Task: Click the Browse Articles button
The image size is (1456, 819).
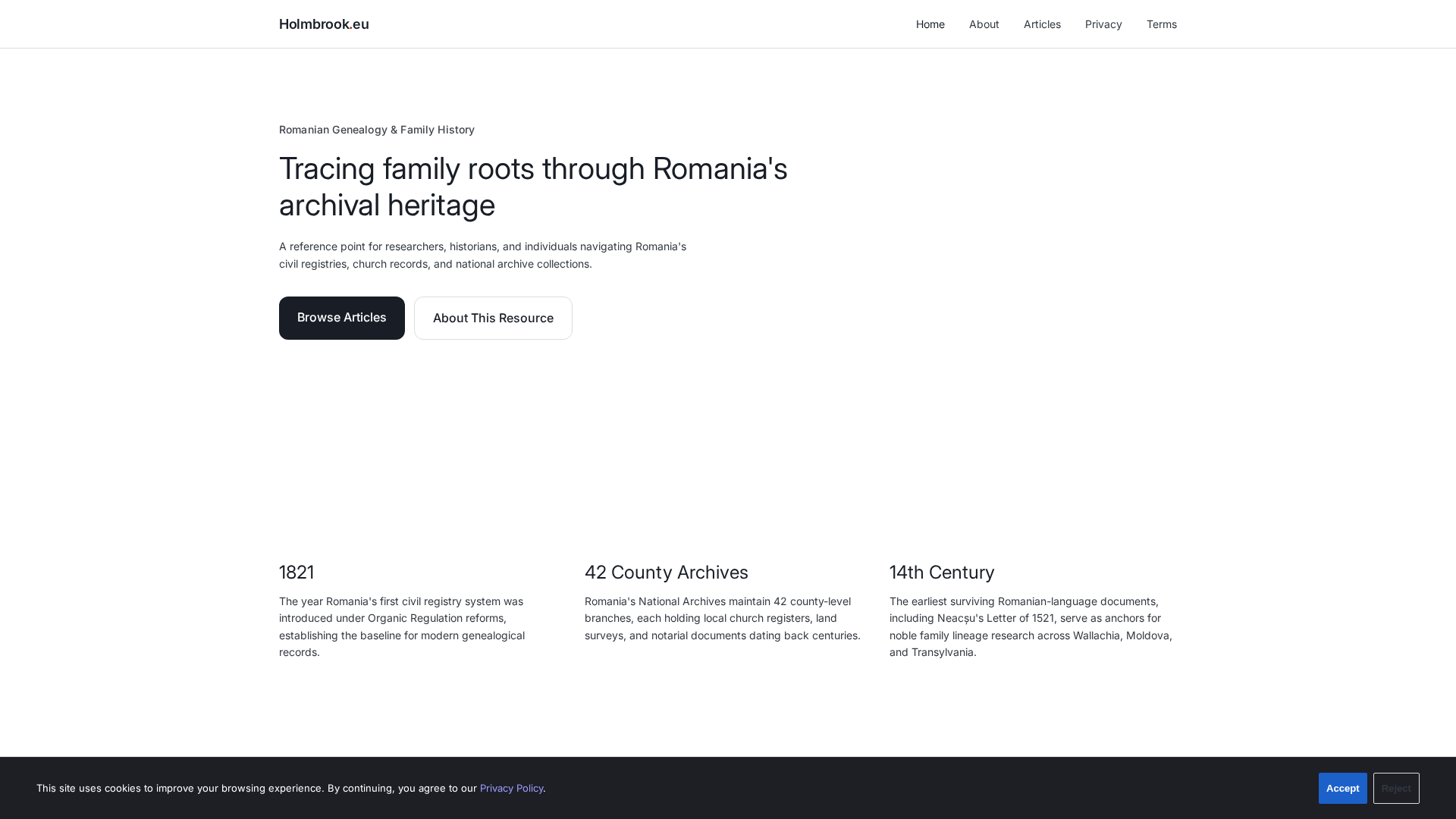Action: (x=342, y=318)
